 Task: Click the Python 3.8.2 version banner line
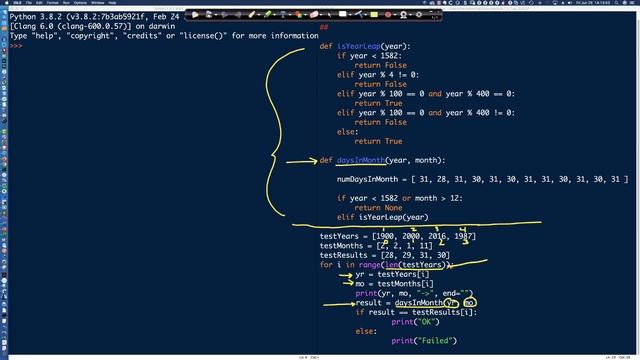tap(94, 17)
